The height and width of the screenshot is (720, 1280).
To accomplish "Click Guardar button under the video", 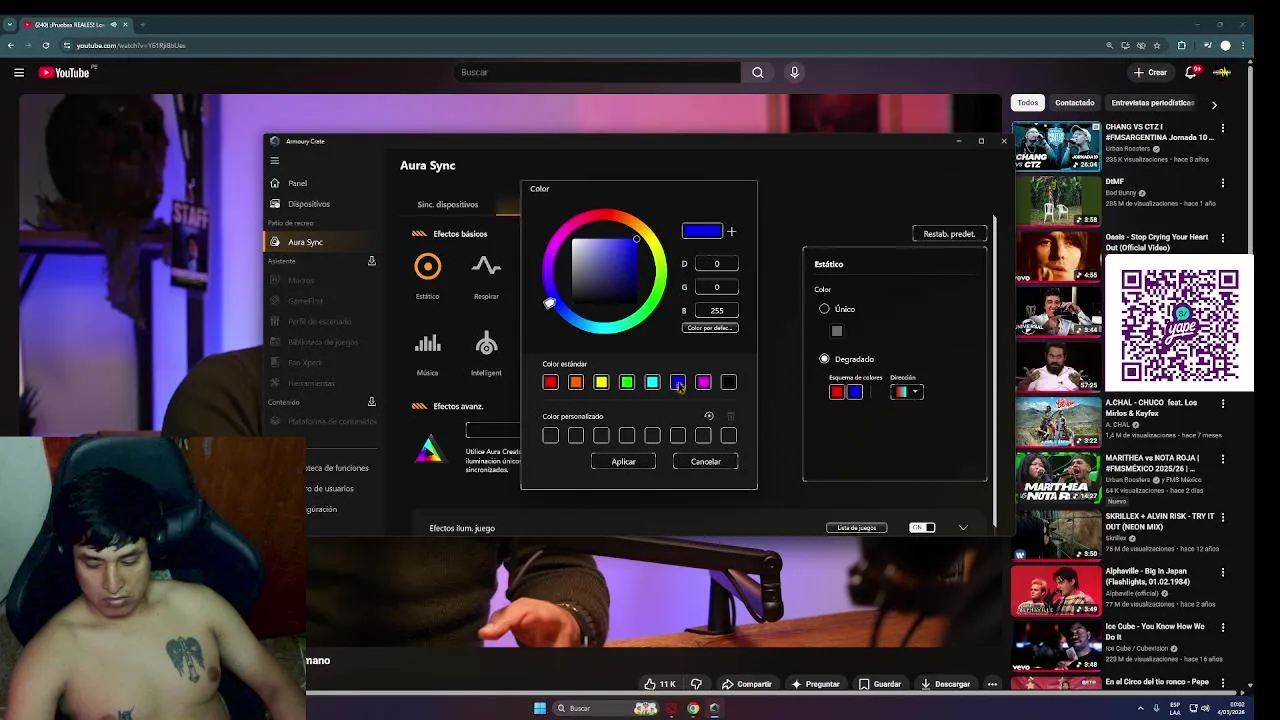I will 880,684.
